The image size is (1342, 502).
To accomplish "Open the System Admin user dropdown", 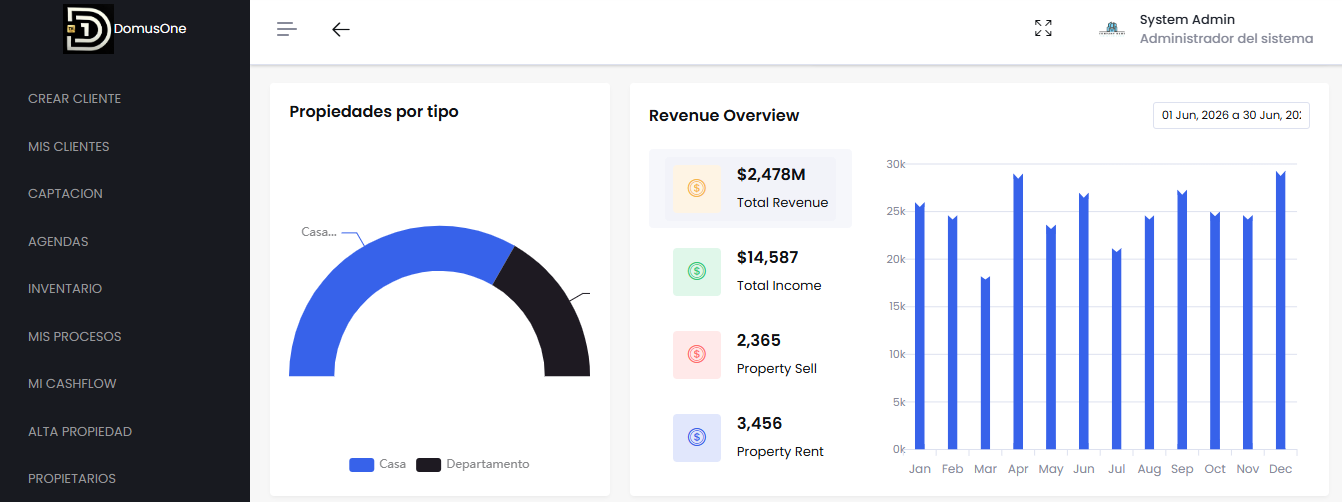I will coord(1205,29).
